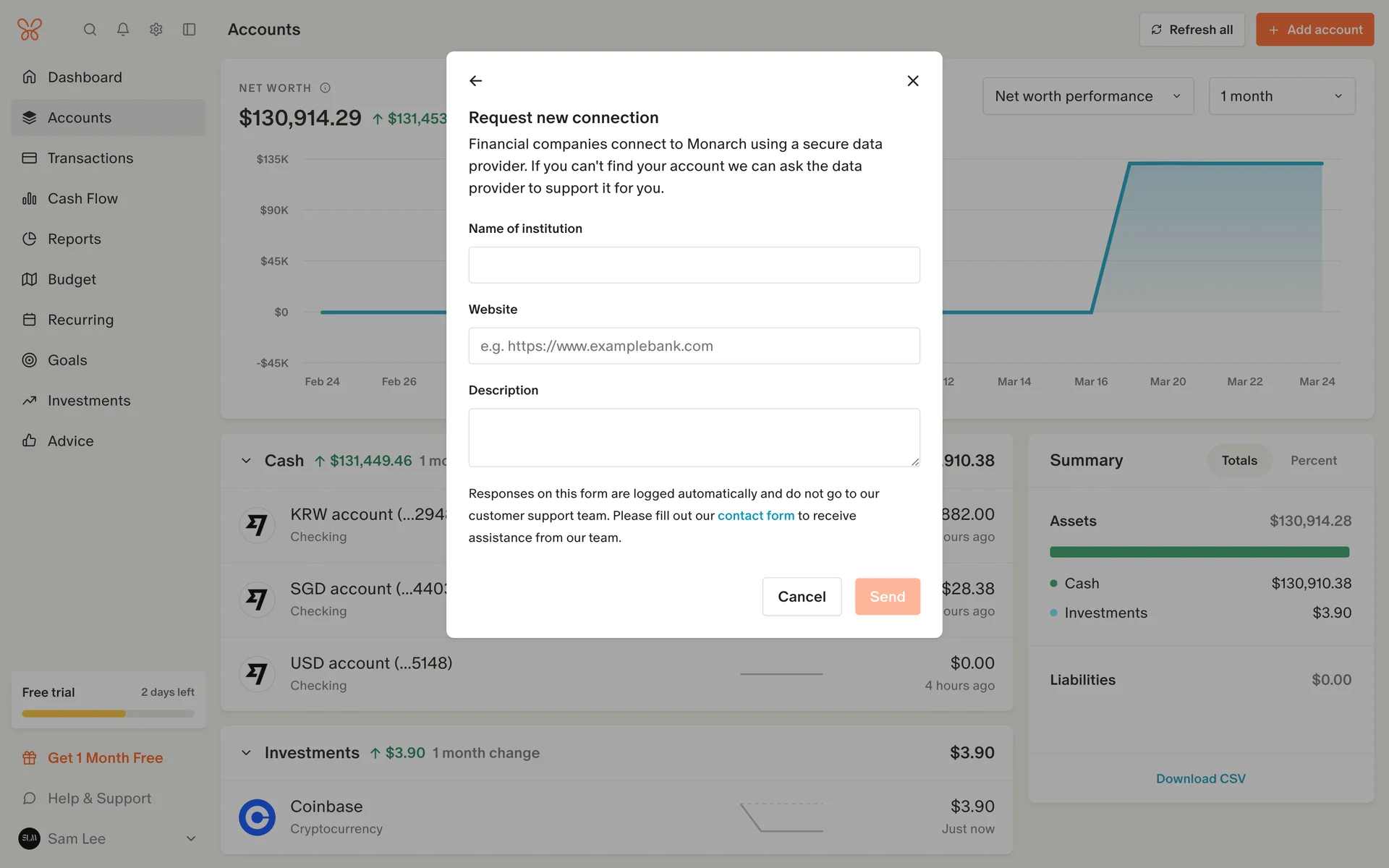Open the settings gear icon
1389x868 pixels.
click(x=156, y=30)
